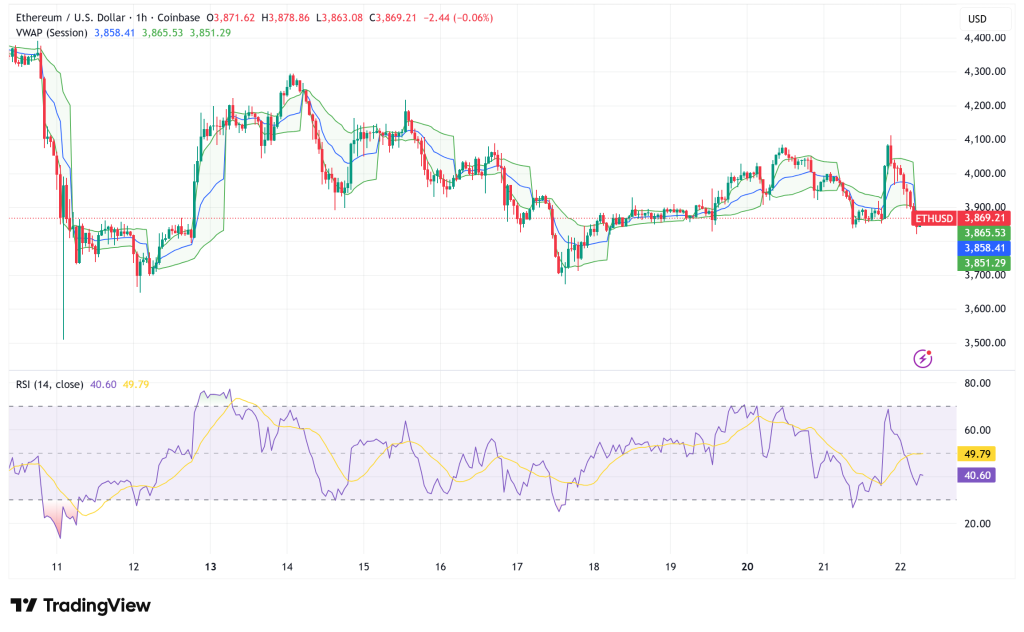
Task: Click the green 3,851.29 VWAP price tag
Action: [985, 263]
